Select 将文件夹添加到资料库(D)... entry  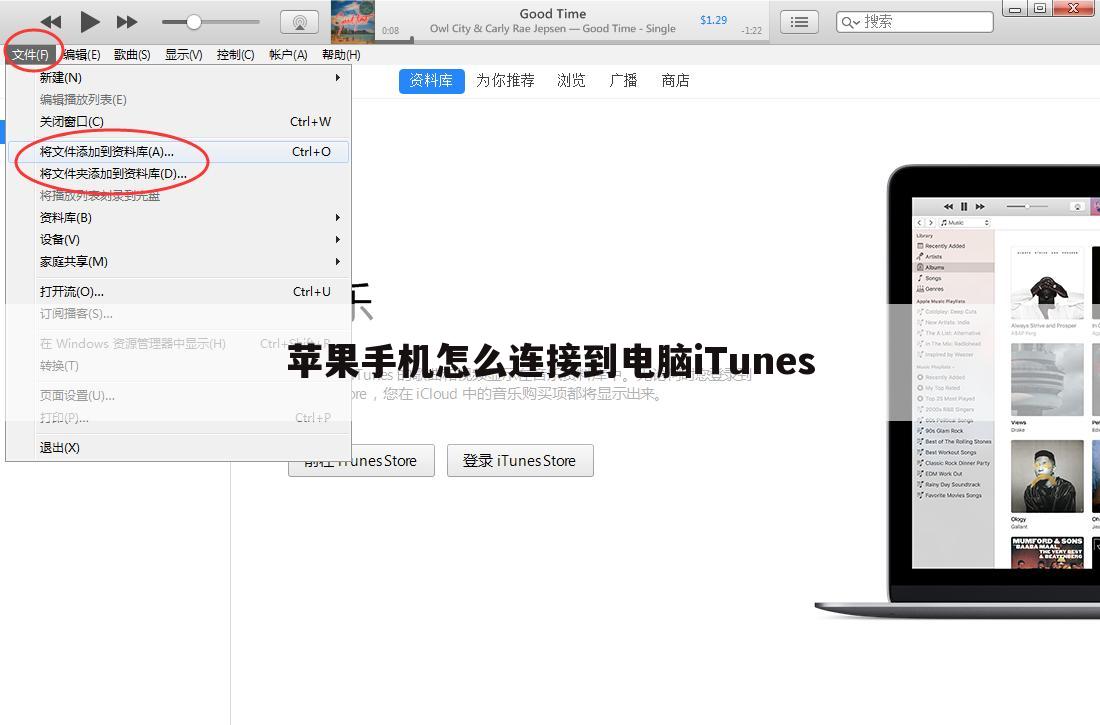click(x=178, y=174)
